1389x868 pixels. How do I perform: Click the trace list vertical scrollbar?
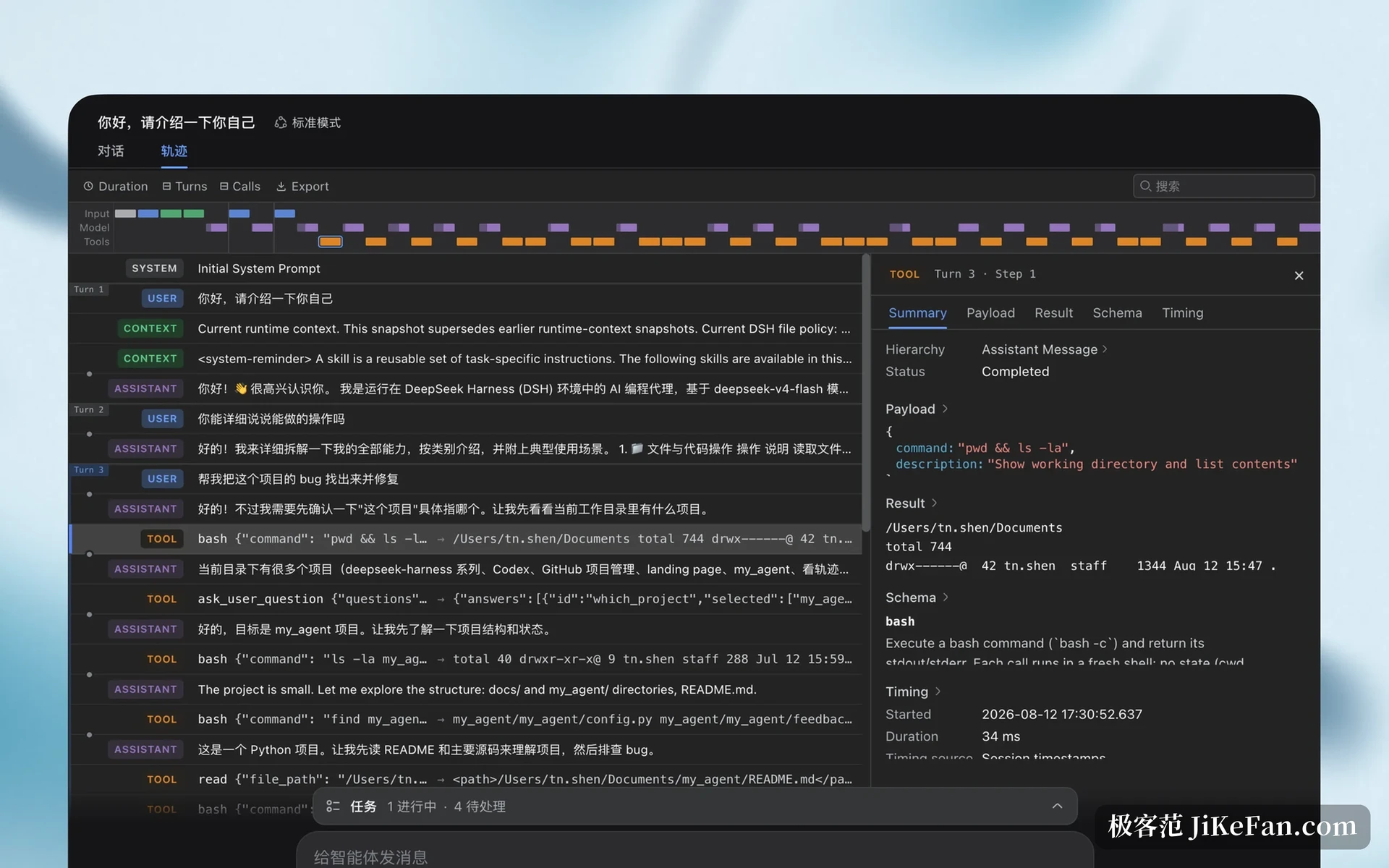click(x=866, y=392)
